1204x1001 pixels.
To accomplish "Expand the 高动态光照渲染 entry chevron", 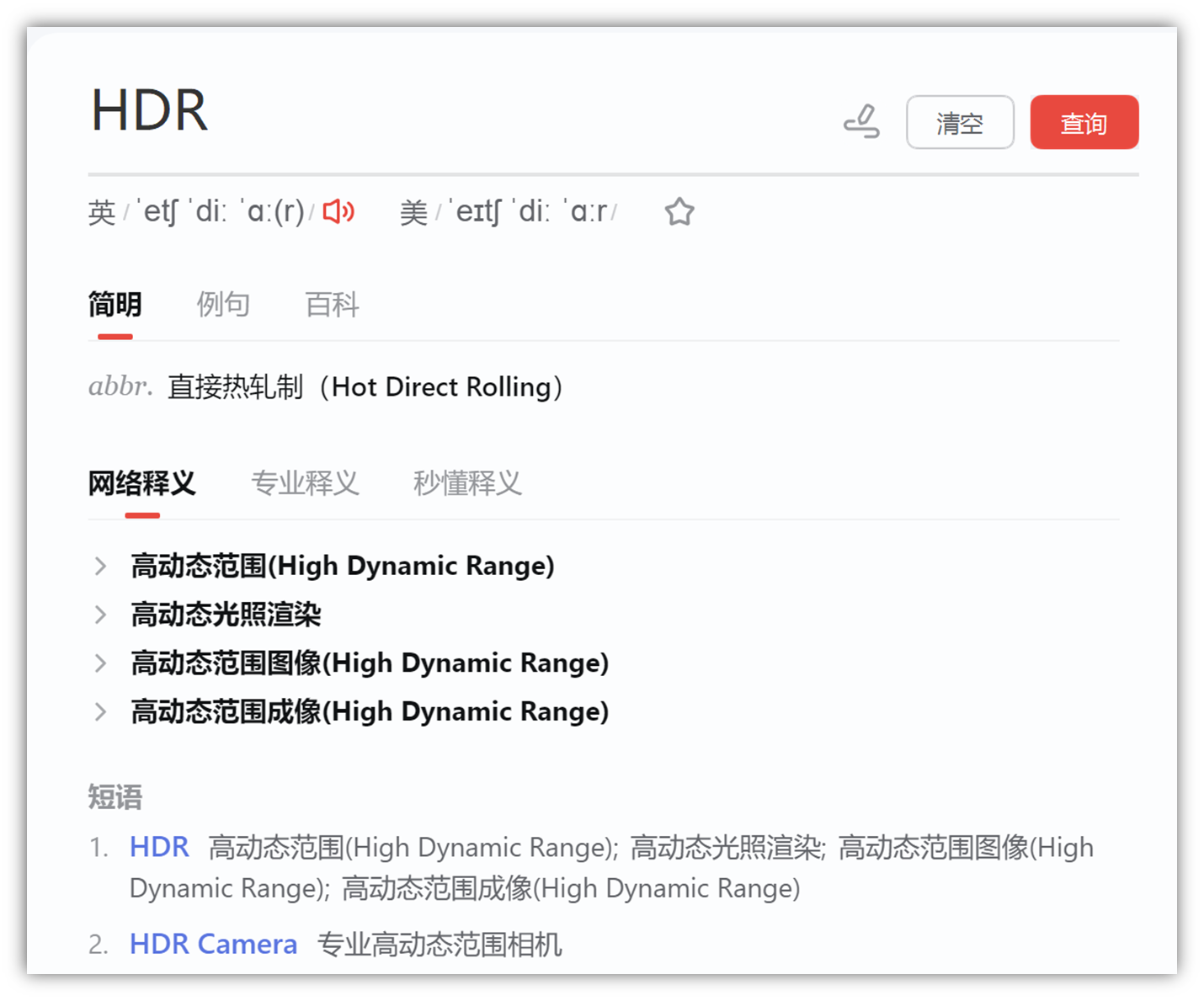I will 100,615.
